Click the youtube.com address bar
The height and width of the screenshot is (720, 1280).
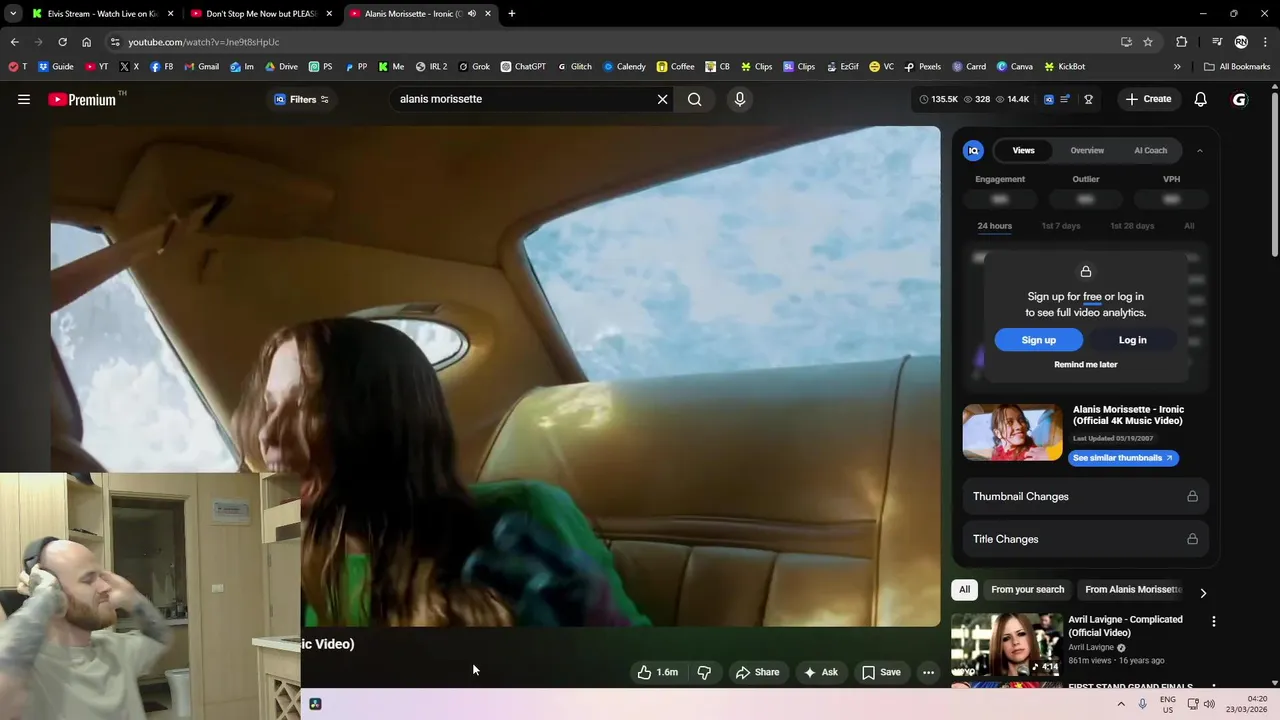[x=610, y=42]
